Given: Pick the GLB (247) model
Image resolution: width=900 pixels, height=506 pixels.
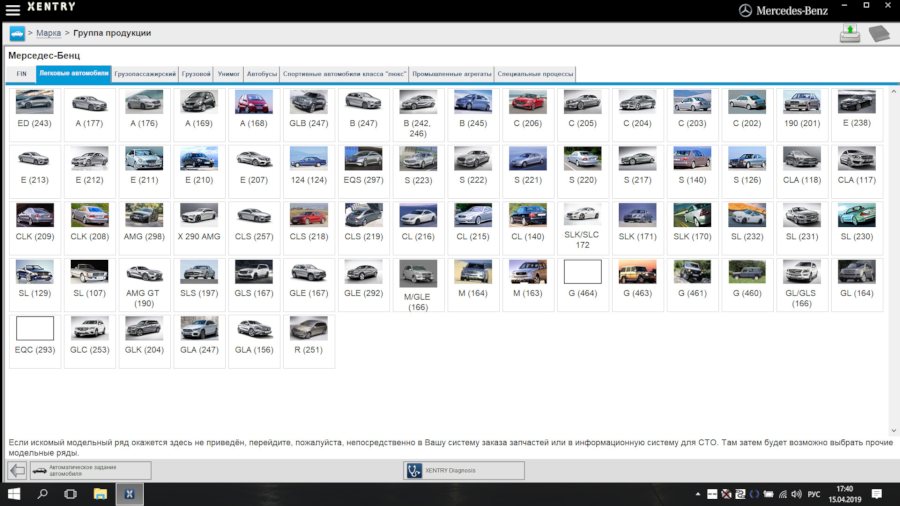Looking at the screenshot, I should point(308,114).
